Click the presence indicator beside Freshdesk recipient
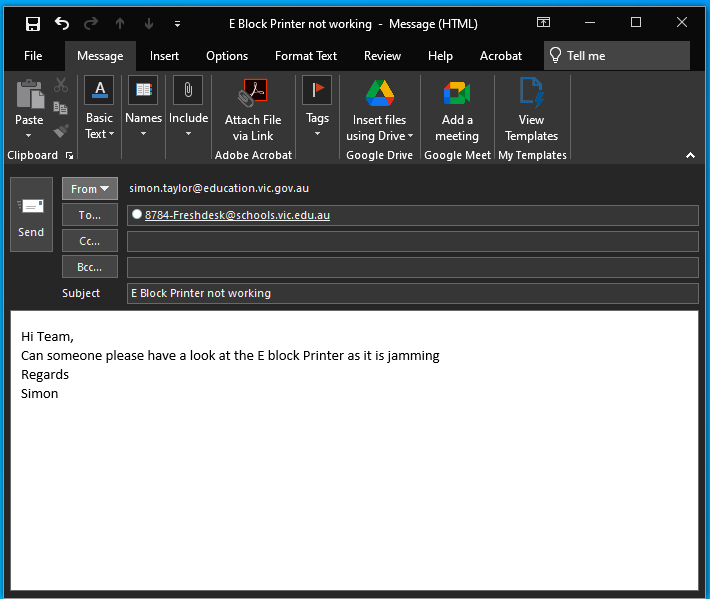 137,214
